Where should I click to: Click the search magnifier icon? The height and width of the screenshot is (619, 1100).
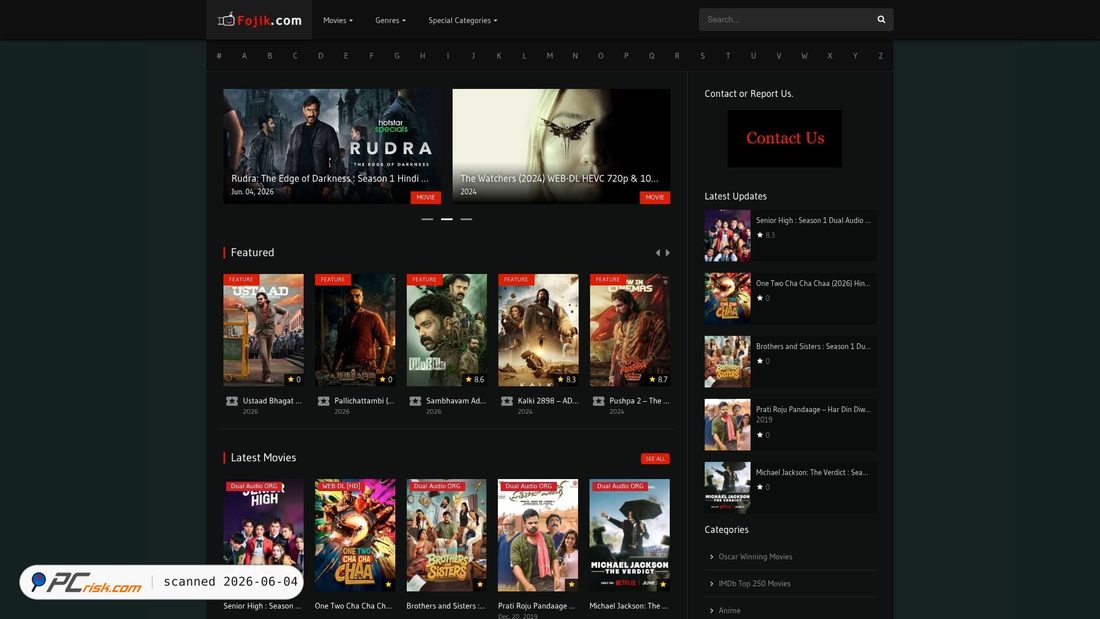[x=881, y=20]
